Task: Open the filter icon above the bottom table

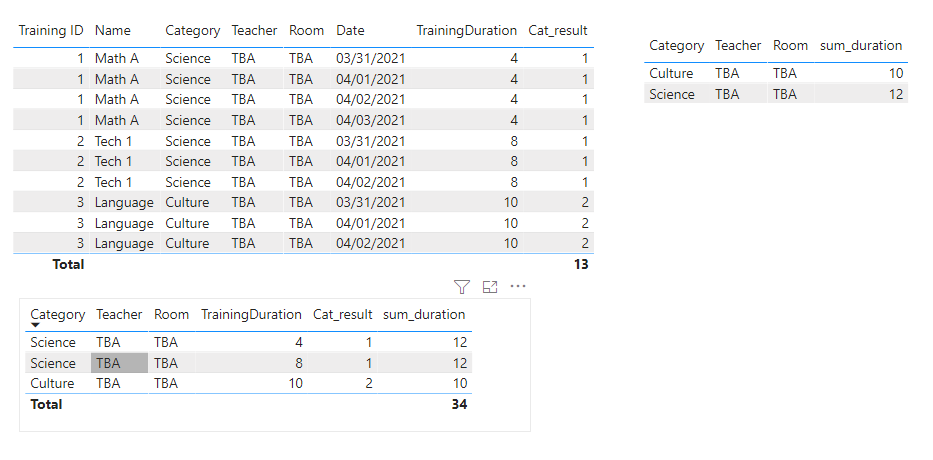Action: pyautogui.click(x=462, y=287)
